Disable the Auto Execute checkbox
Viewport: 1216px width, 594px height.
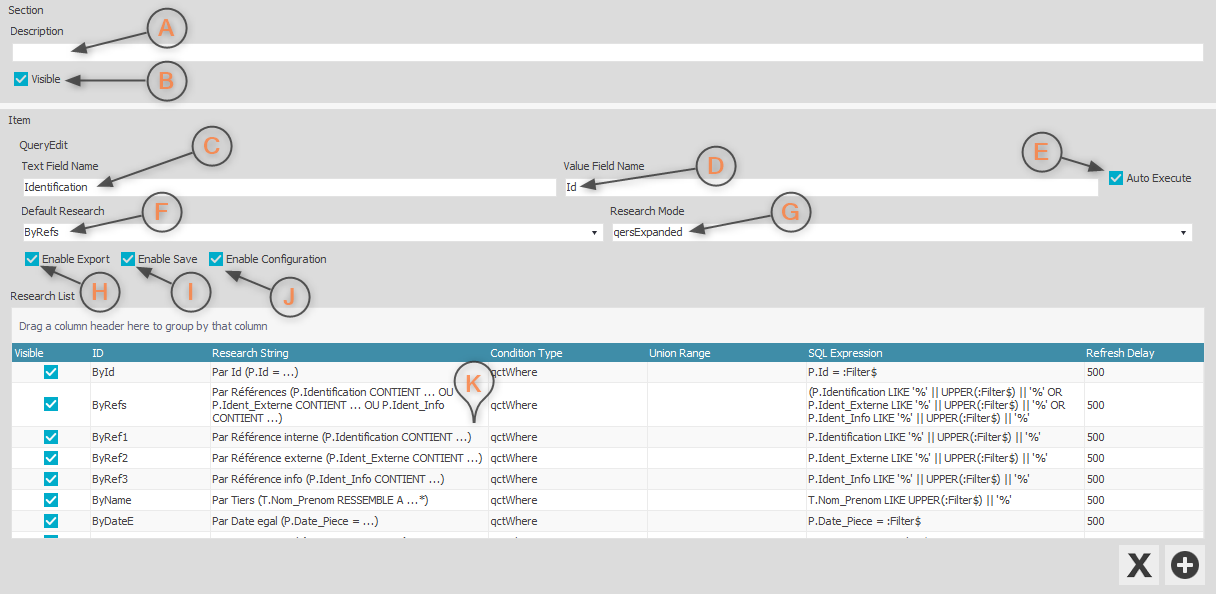click(x=1116, y=178)
